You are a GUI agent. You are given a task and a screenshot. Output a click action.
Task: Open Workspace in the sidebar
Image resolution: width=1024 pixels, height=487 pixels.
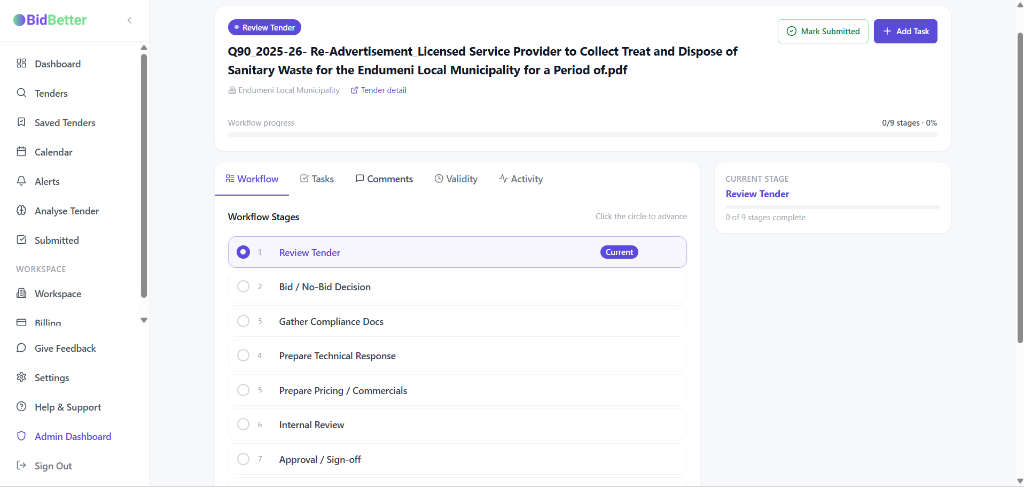[58, 294]
